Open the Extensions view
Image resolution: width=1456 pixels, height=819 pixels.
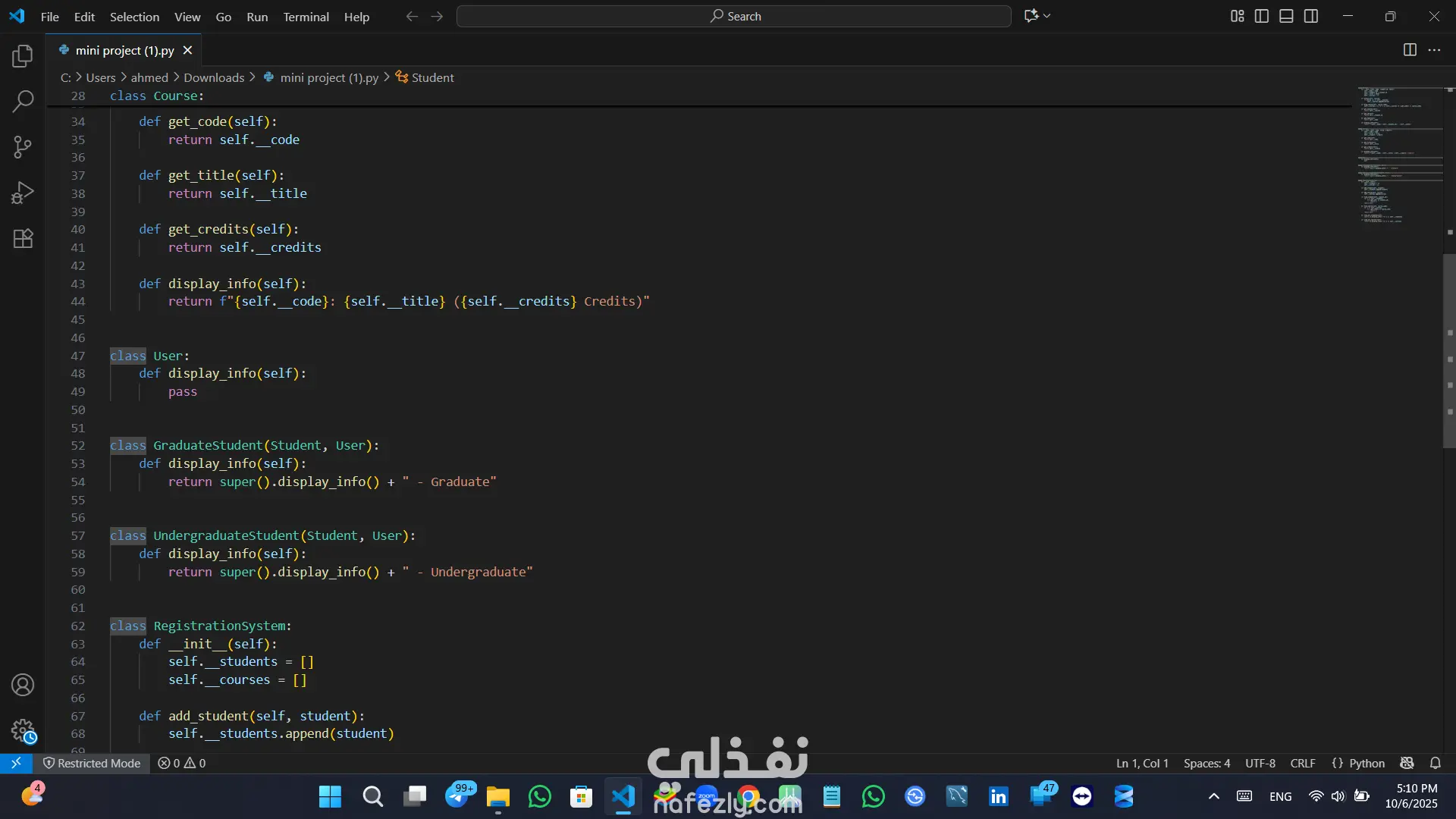(23, 239)
